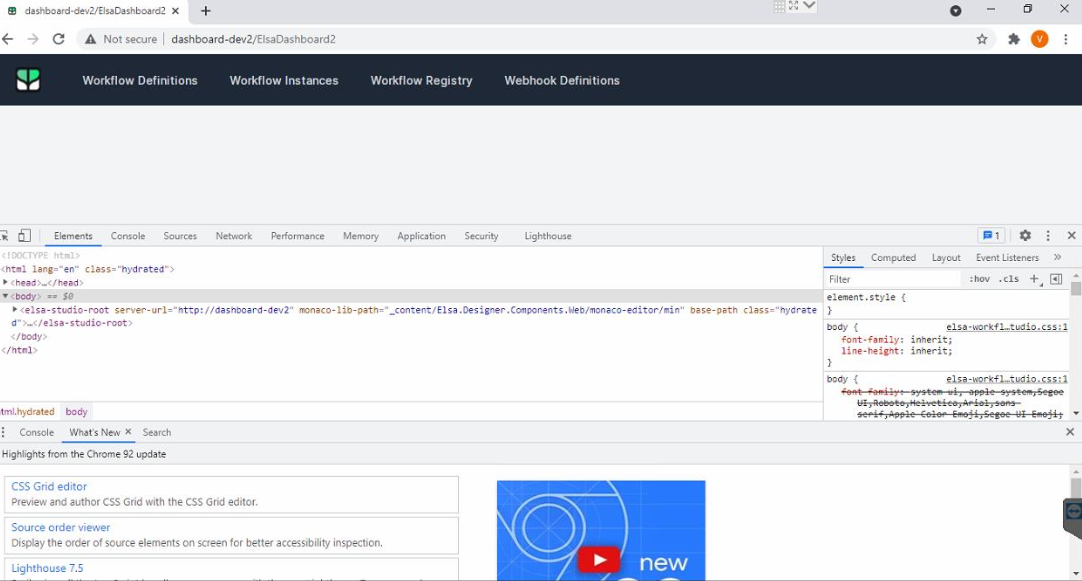Open the Source order viewer link
Image resolution: width=1082 pixels, height=581 pixels.
(61, 527)
